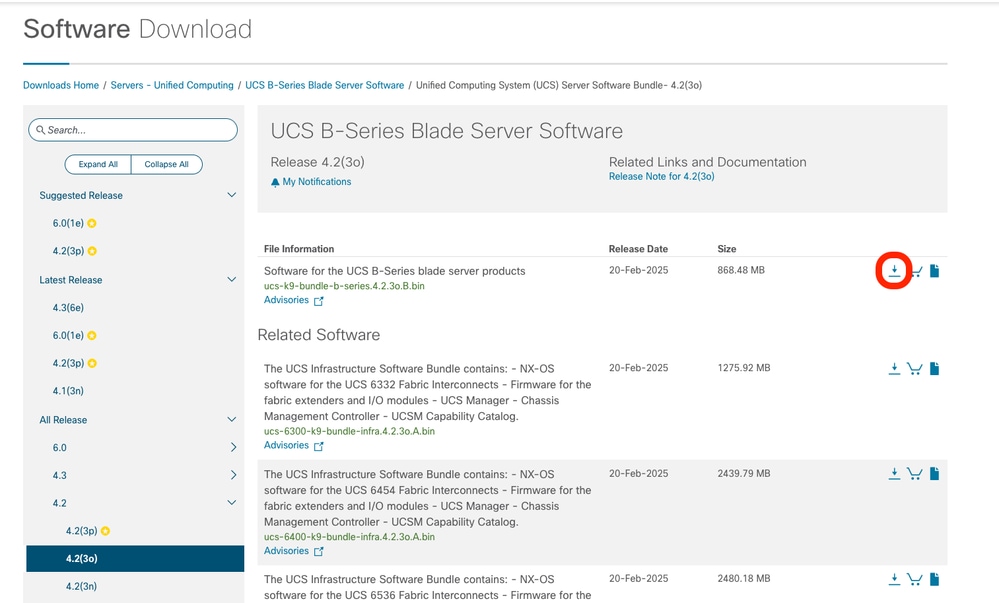Select 6.0(1e) under Suggested Release
Screen dimensions: 999x603
pos(68,223)
